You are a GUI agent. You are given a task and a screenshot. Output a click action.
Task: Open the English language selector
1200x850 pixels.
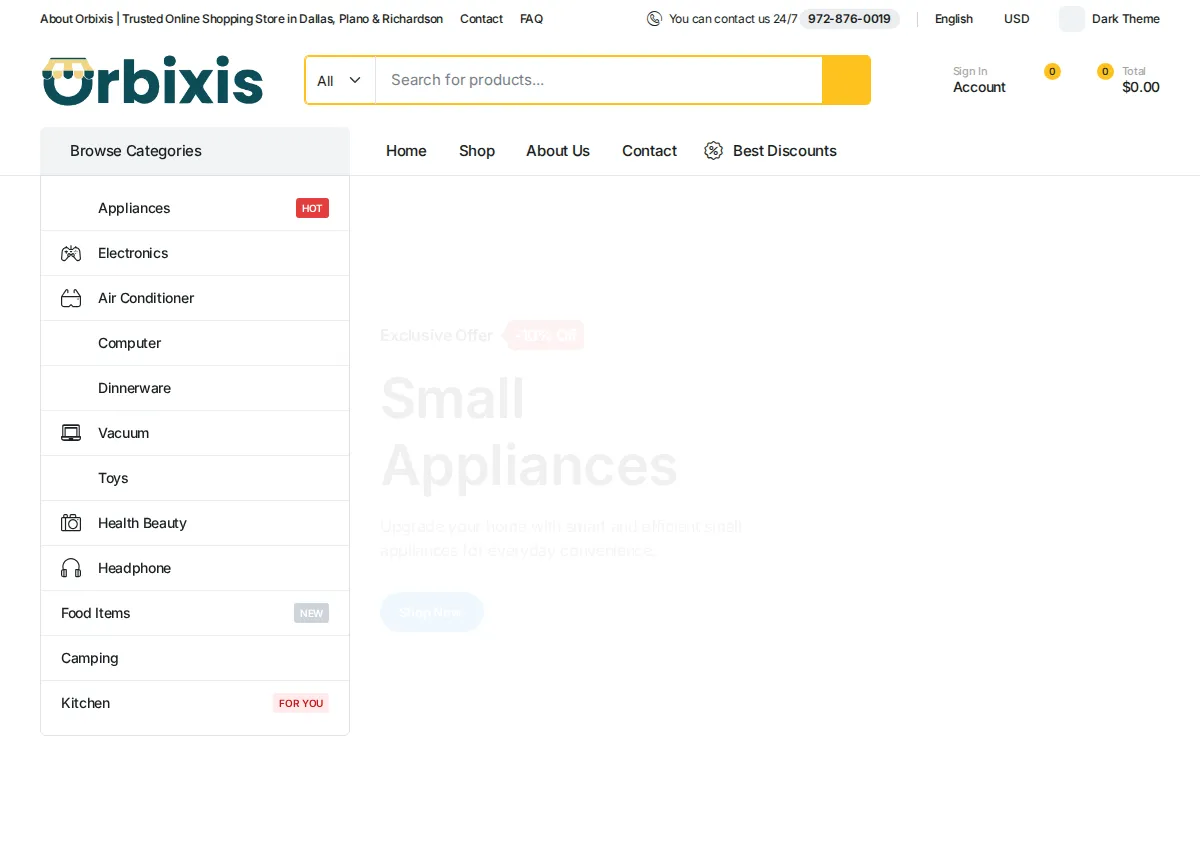[954, 19]
